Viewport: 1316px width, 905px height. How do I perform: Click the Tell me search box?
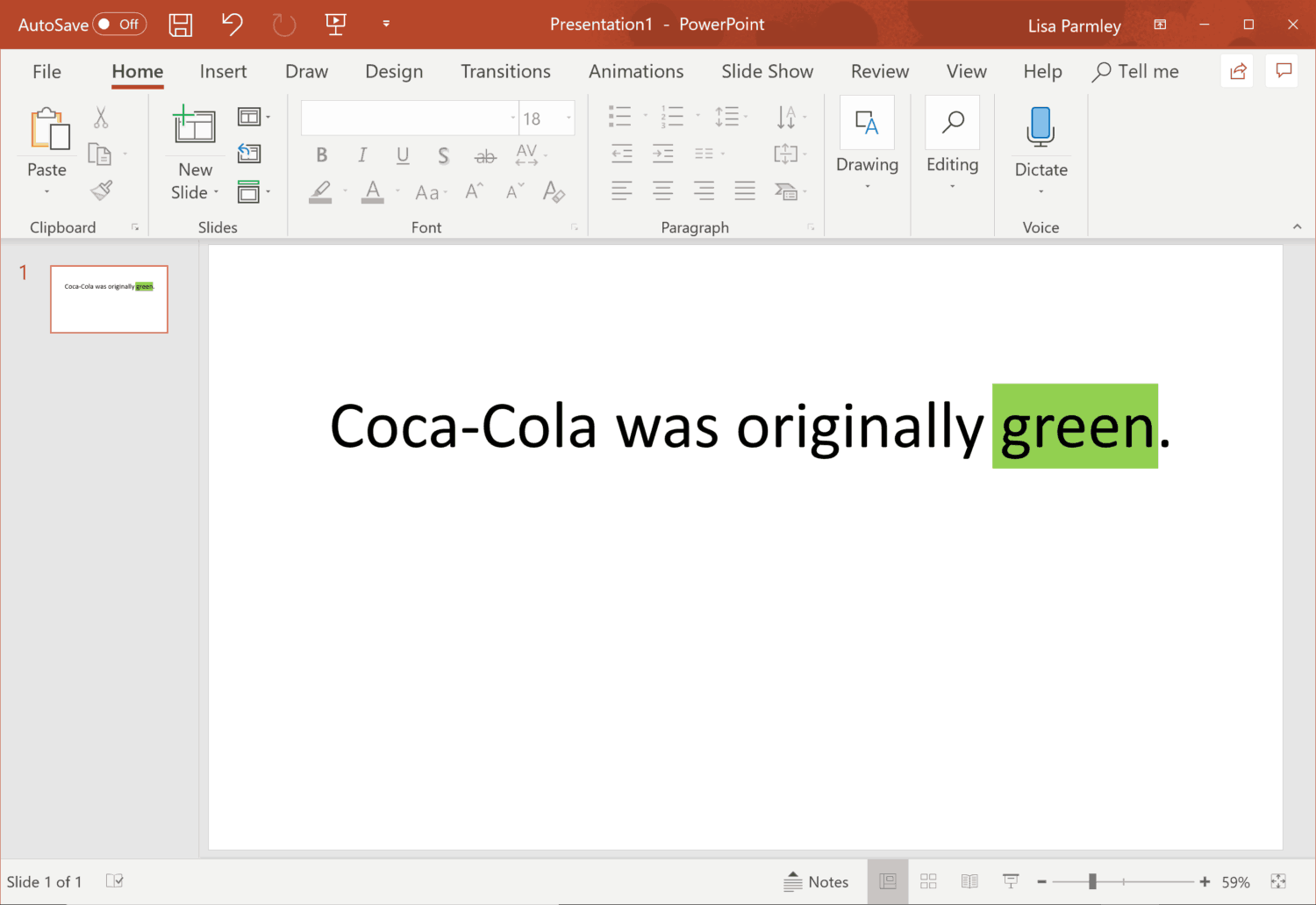[1135, 71]
